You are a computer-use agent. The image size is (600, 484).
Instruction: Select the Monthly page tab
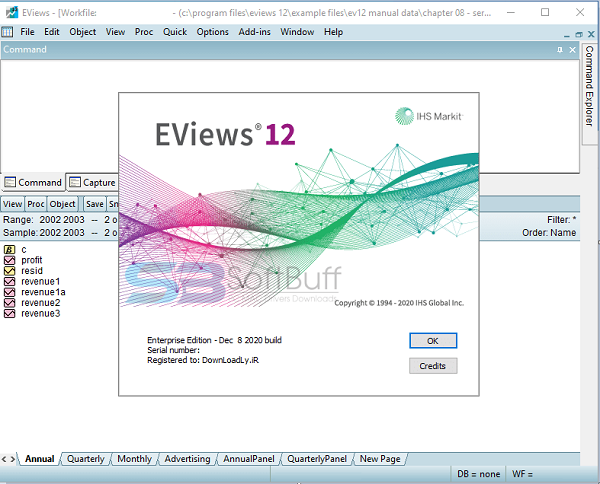tap(134, 459)
